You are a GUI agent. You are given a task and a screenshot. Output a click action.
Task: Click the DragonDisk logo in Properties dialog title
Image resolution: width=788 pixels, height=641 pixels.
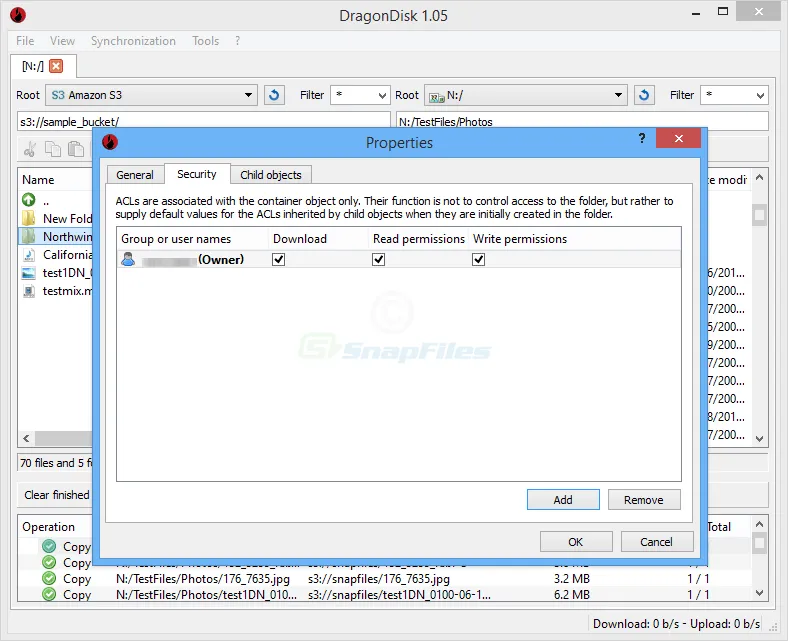click(x=110, y=142)
